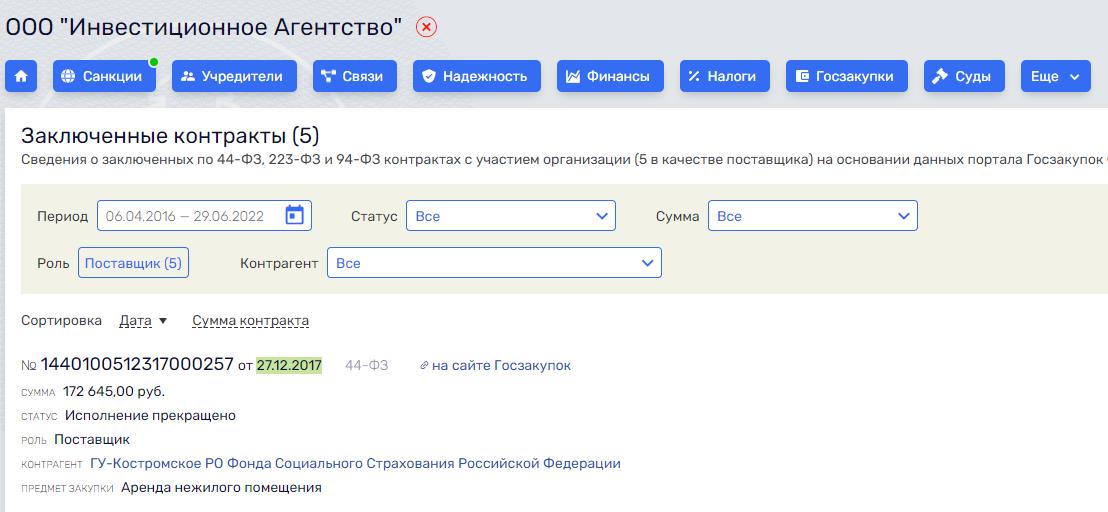
Task: Click the calendar icon in the Период field
Action: click(x=294, y=215)
